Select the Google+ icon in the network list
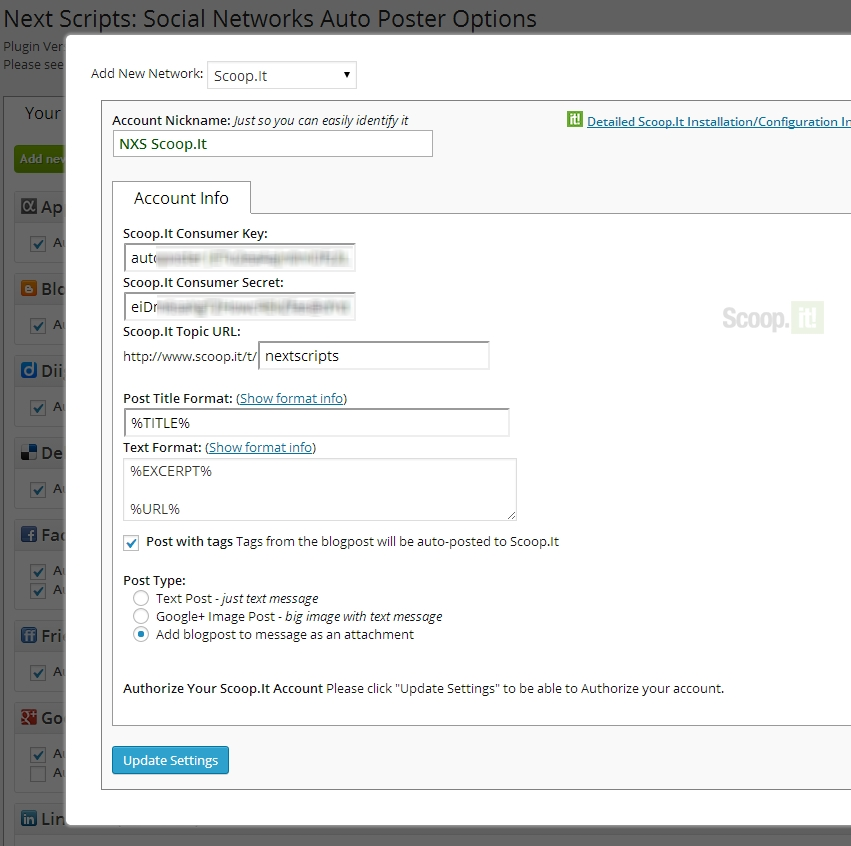The width and height of the screenshot is (851, 846). pyautogui.click(x=28, y=717)
